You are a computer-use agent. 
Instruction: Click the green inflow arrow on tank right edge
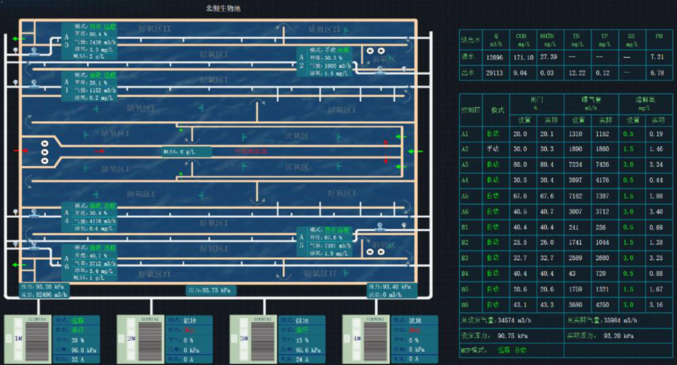point(415,152)
